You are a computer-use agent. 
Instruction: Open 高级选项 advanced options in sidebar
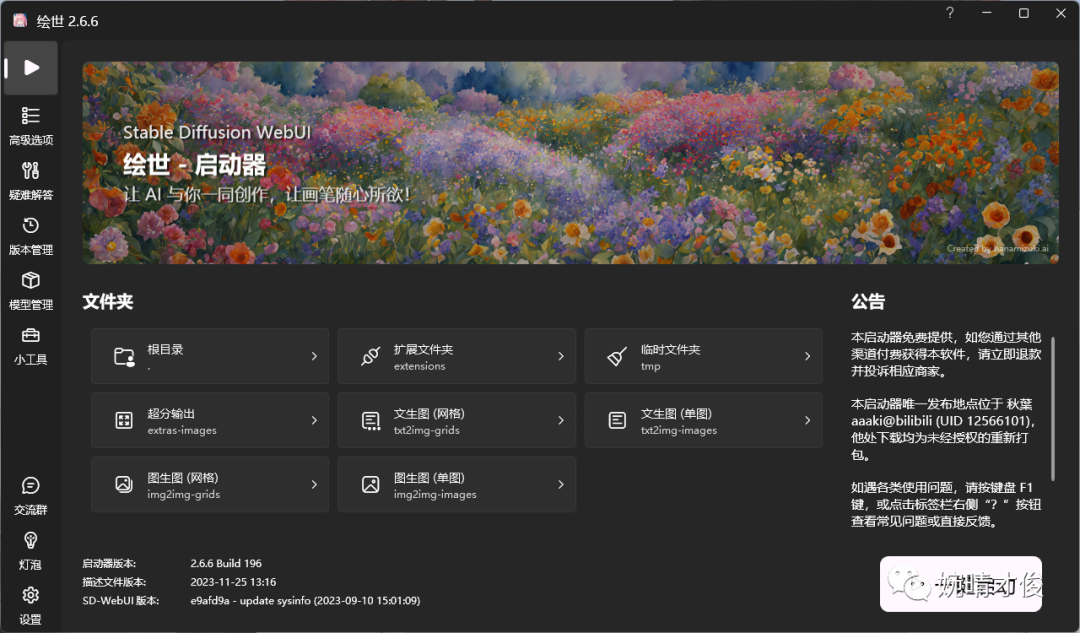pyautogui.click(x=31, y=126)
